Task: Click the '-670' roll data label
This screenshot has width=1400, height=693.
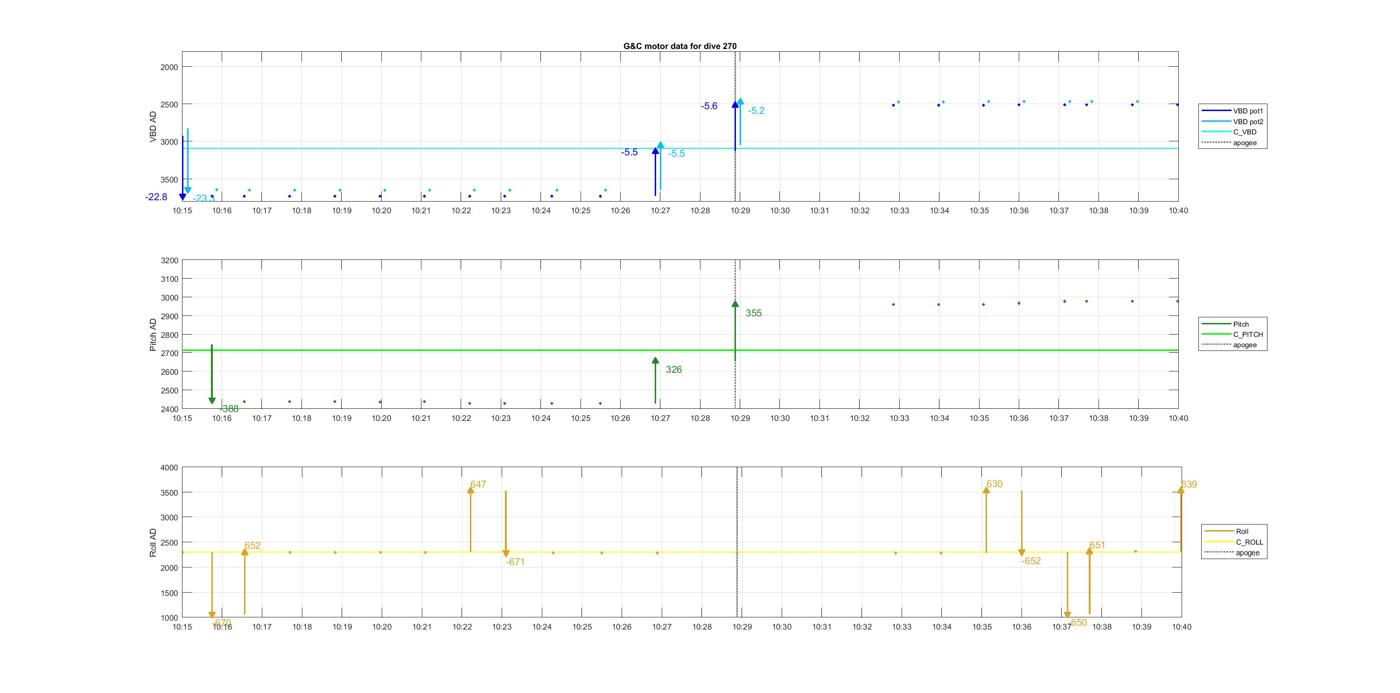Action: click(x=222, y=623)
